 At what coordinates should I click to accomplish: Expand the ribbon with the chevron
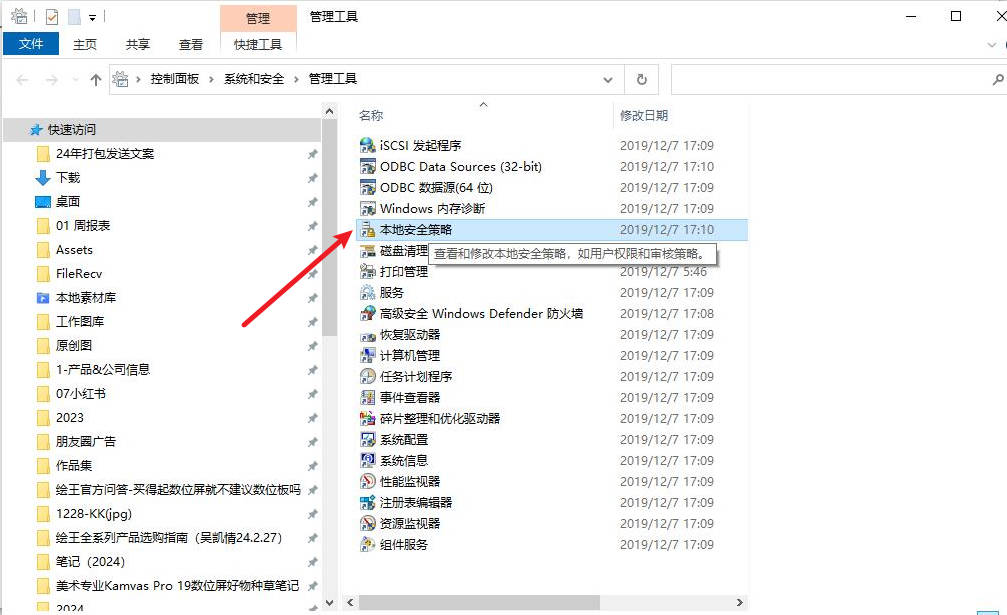992,45
